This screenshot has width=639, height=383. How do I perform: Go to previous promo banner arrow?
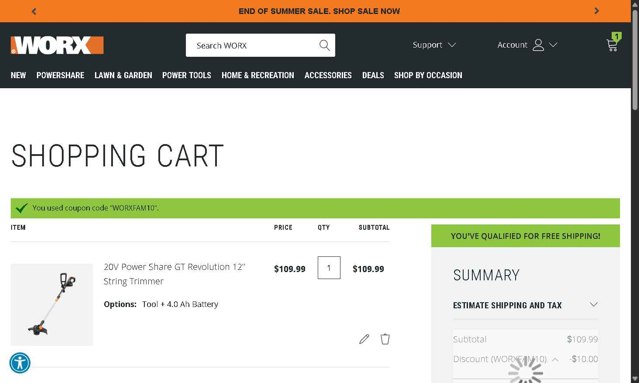coord(34,11)
